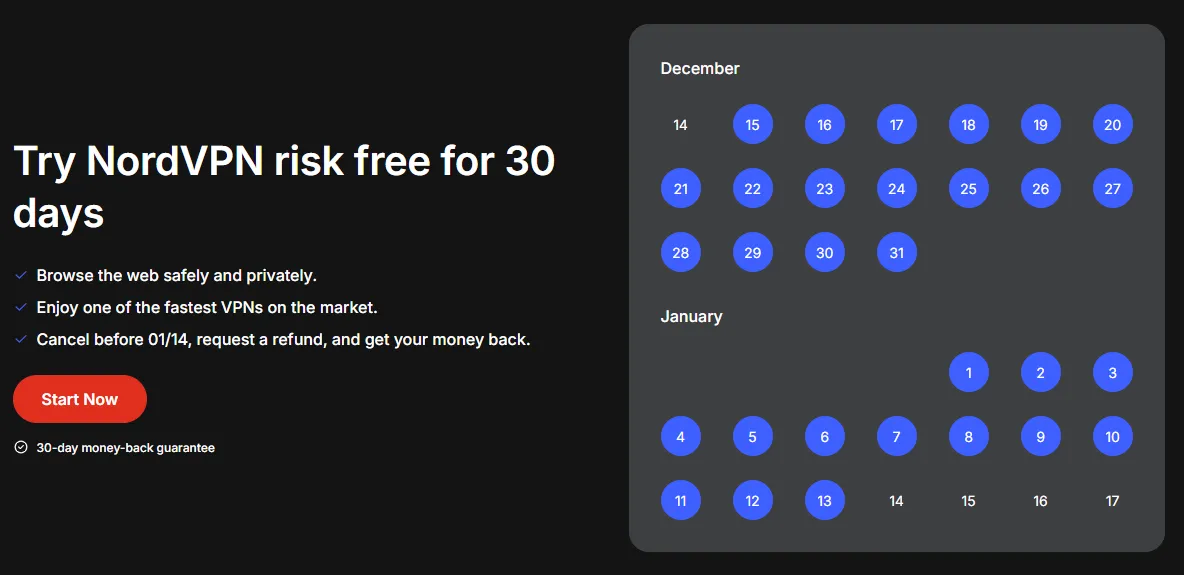Screen dimensions: 1184x575
Task: Click the checkmark beside 'Enjoy one of the fastest VPNs'
Action: [21, 307]
